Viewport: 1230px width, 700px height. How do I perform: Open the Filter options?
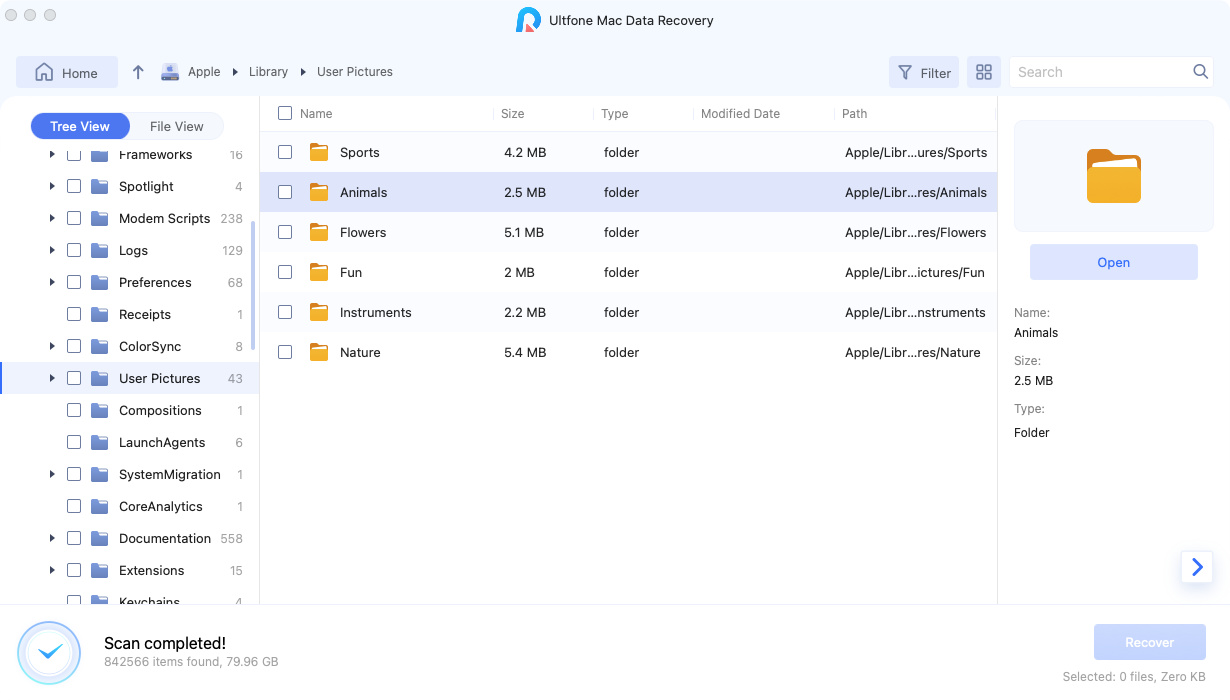pos(924,72)
